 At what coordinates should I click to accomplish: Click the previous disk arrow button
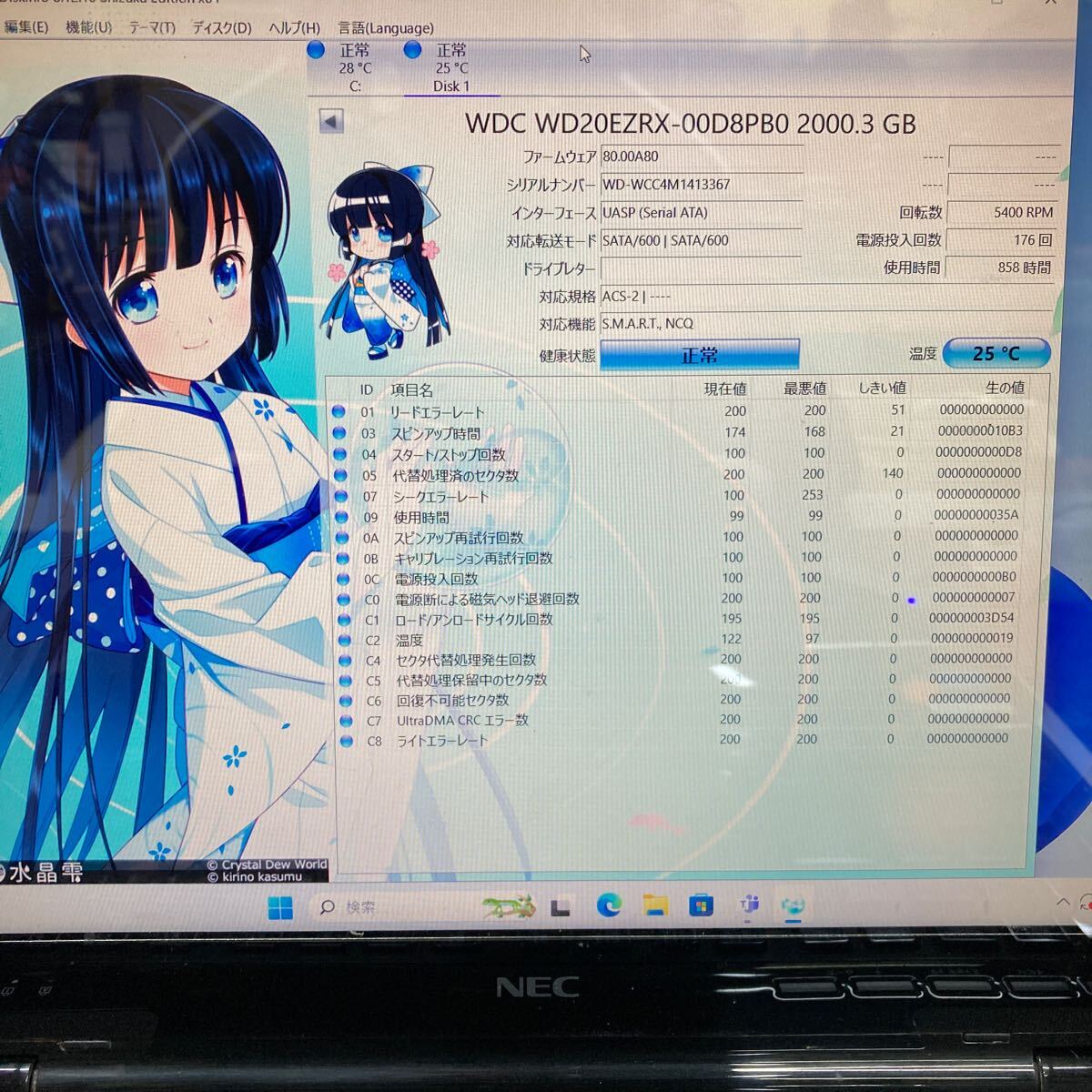pyautogui.click(x=331, y=121)
